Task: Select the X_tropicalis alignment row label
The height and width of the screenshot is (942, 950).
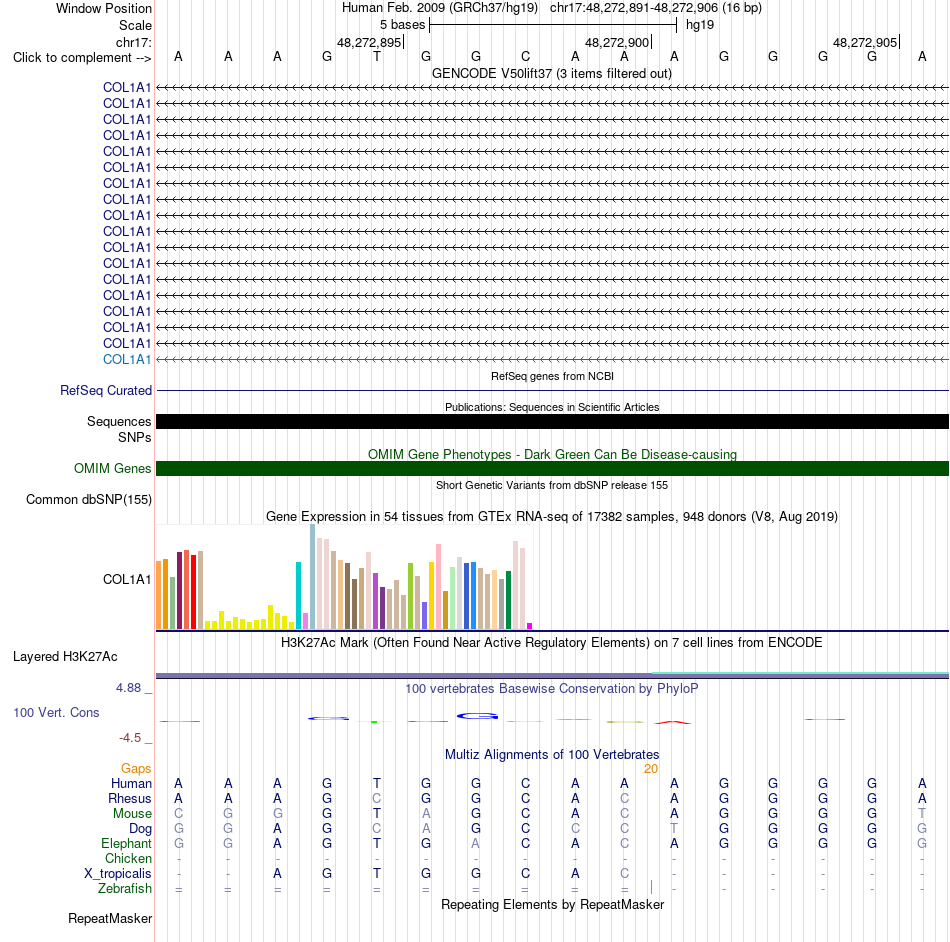Action: 118,874
